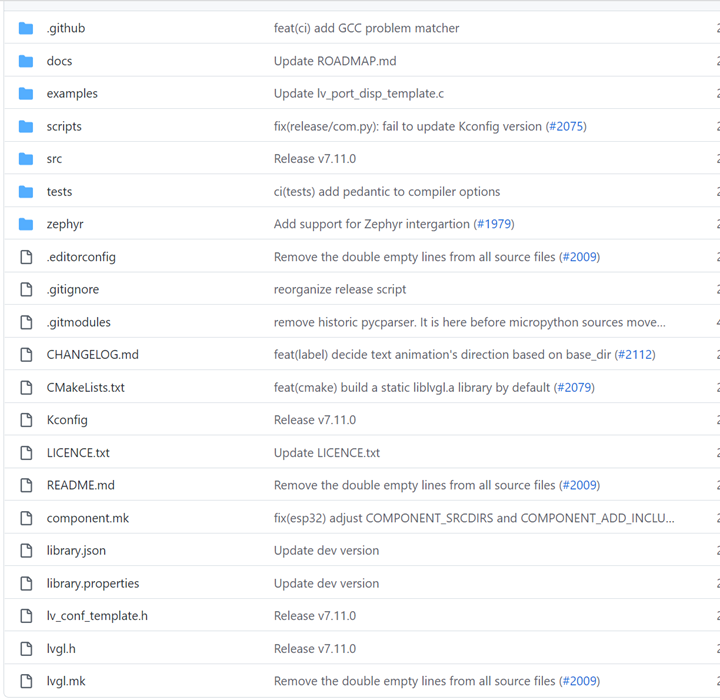Open library.json file
Screen dimensions: 720x700
click(76, 550)
